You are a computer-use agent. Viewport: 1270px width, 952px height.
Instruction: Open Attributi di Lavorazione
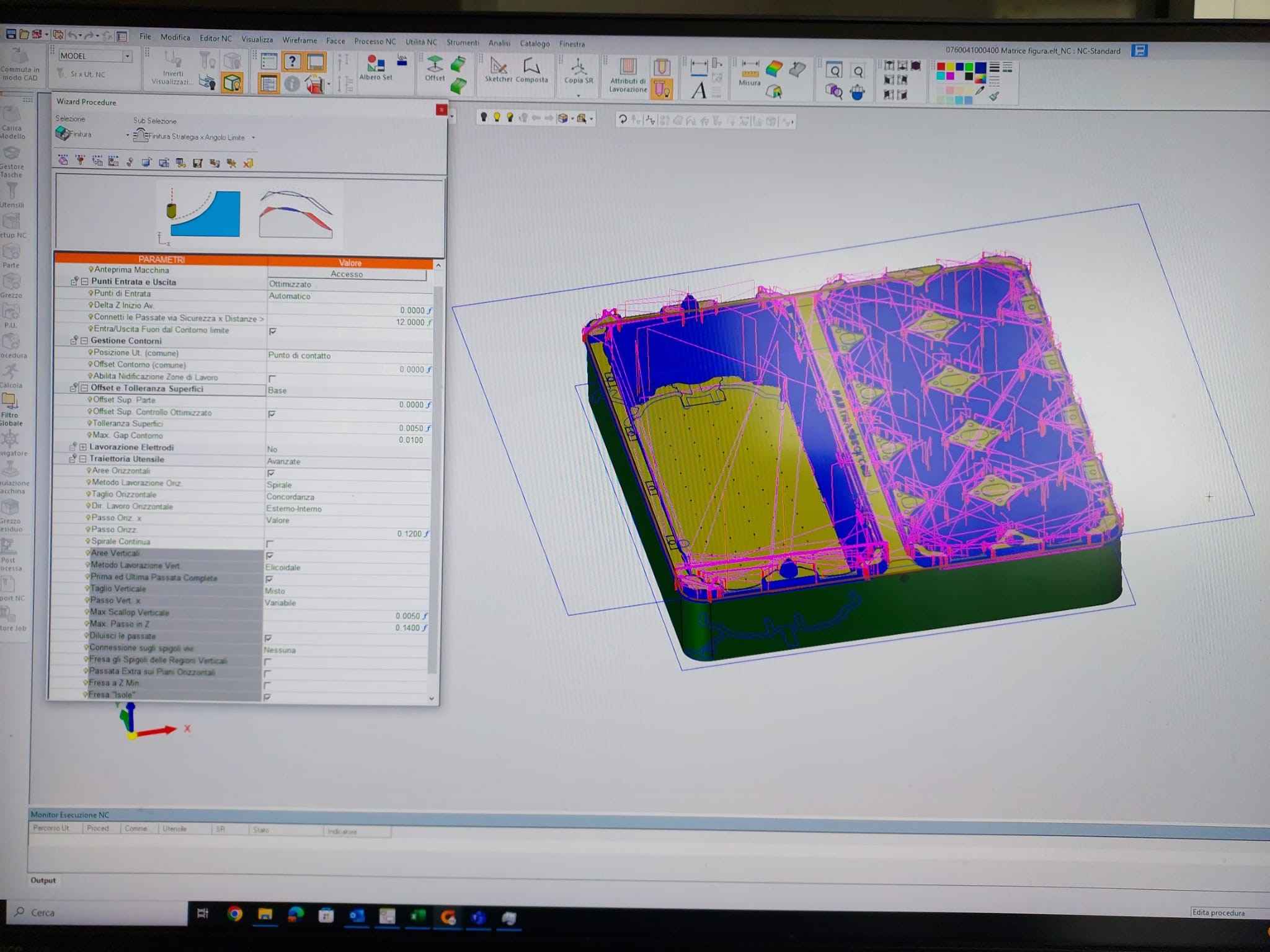click(x=628, y=75)
